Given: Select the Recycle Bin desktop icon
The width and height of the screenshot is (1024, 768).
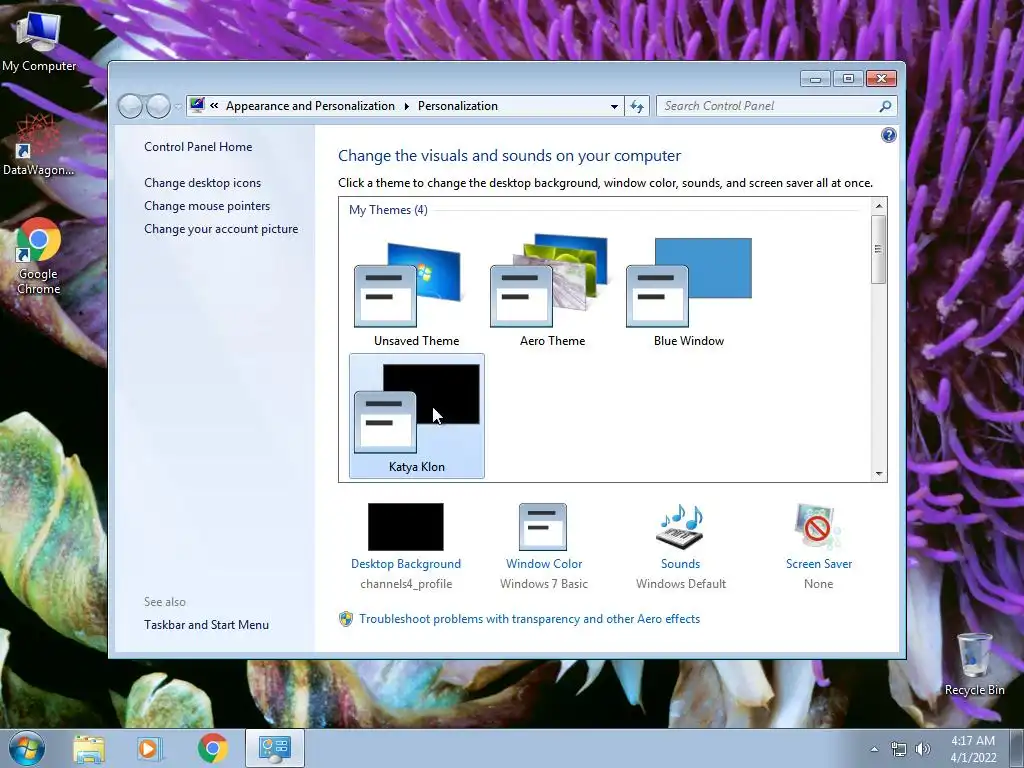Looking at the screenshot, I should pyautogui.click(x=974, y=665).
